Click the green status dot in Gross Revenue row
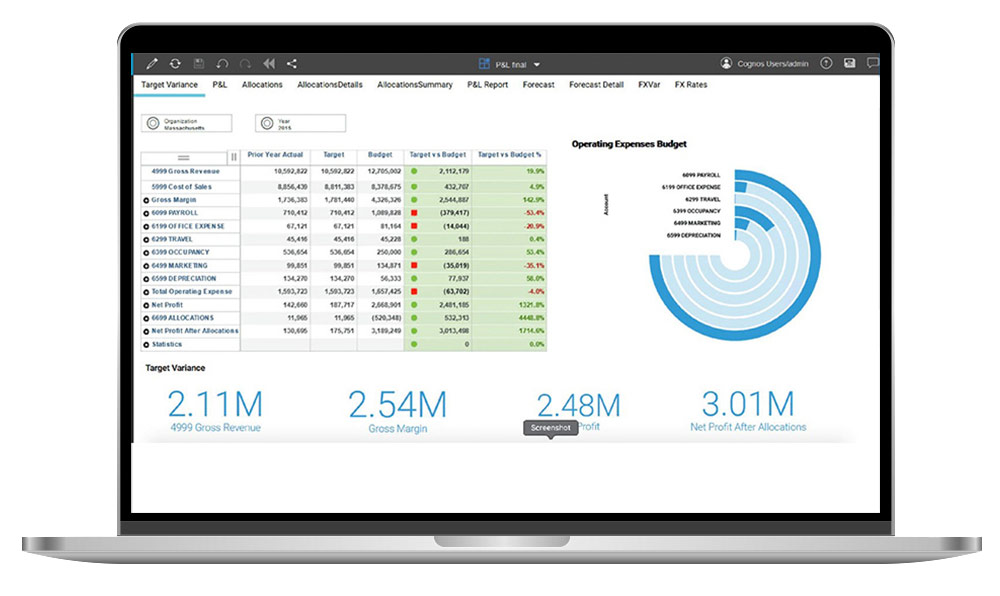 point(414,171)
